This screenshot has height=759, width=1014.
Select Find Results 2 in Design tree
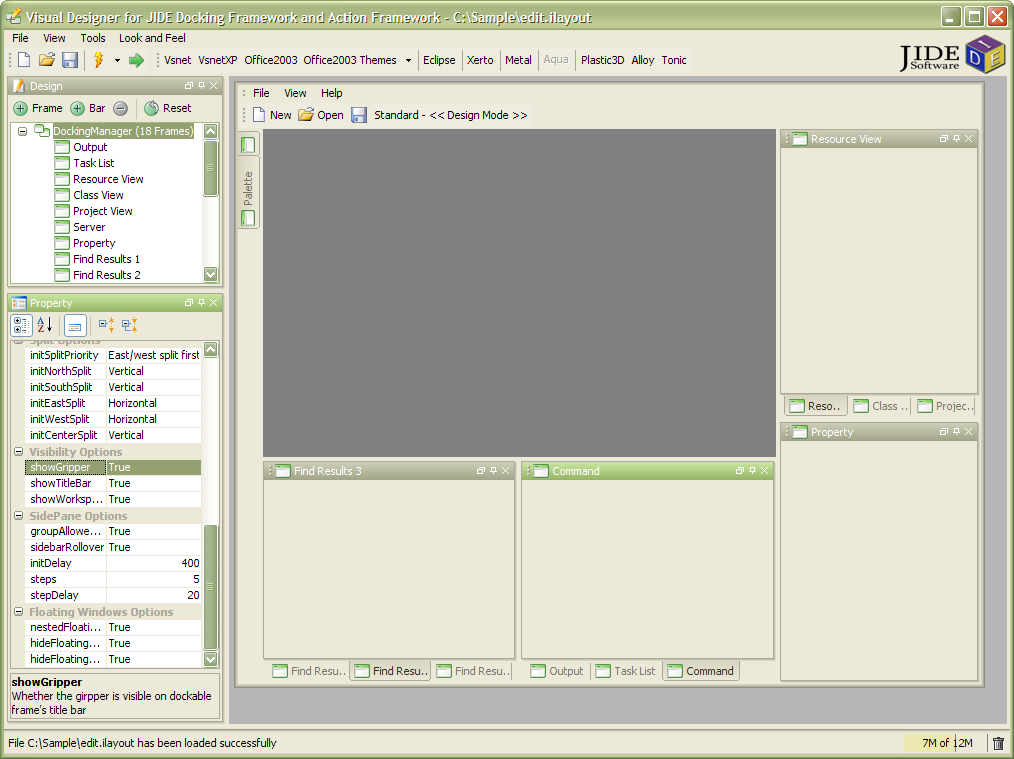106,275
